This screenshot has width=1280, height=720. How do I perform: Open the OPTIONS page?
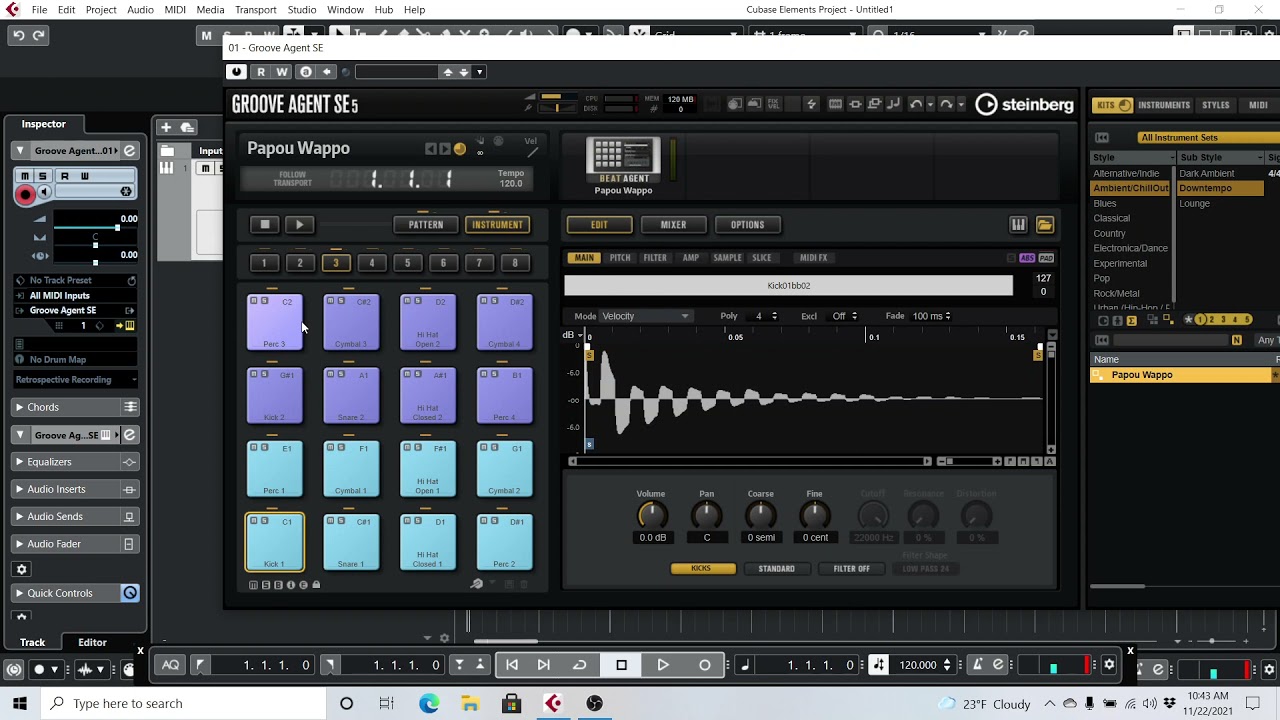pyautogui.click(x=747, y=225)
